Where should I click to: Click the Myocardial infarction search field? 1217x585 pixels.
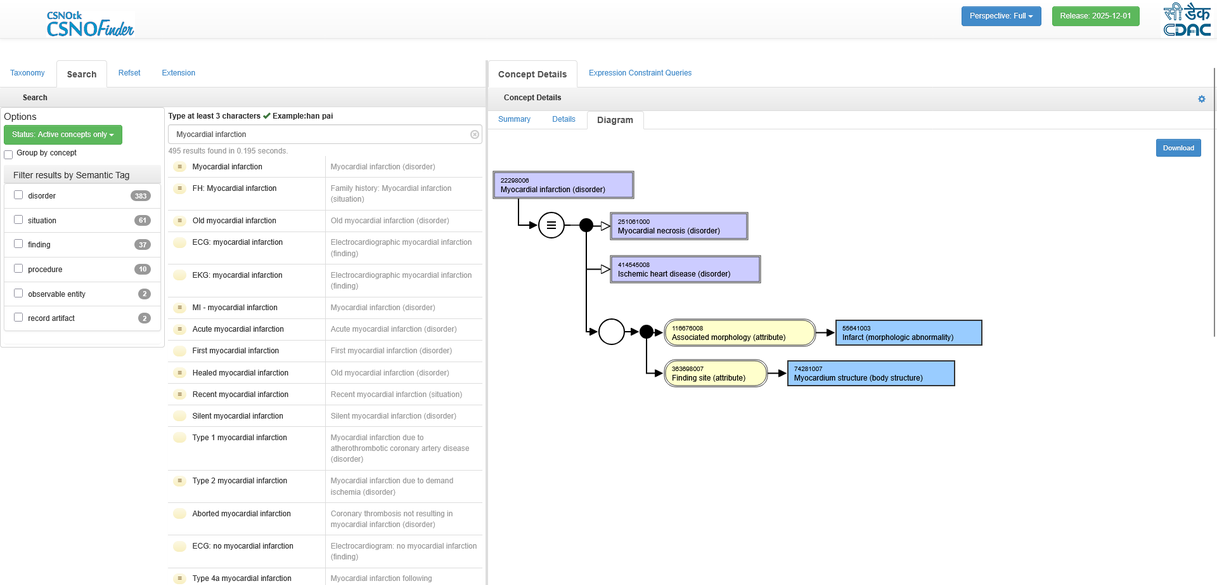point(318,134)
